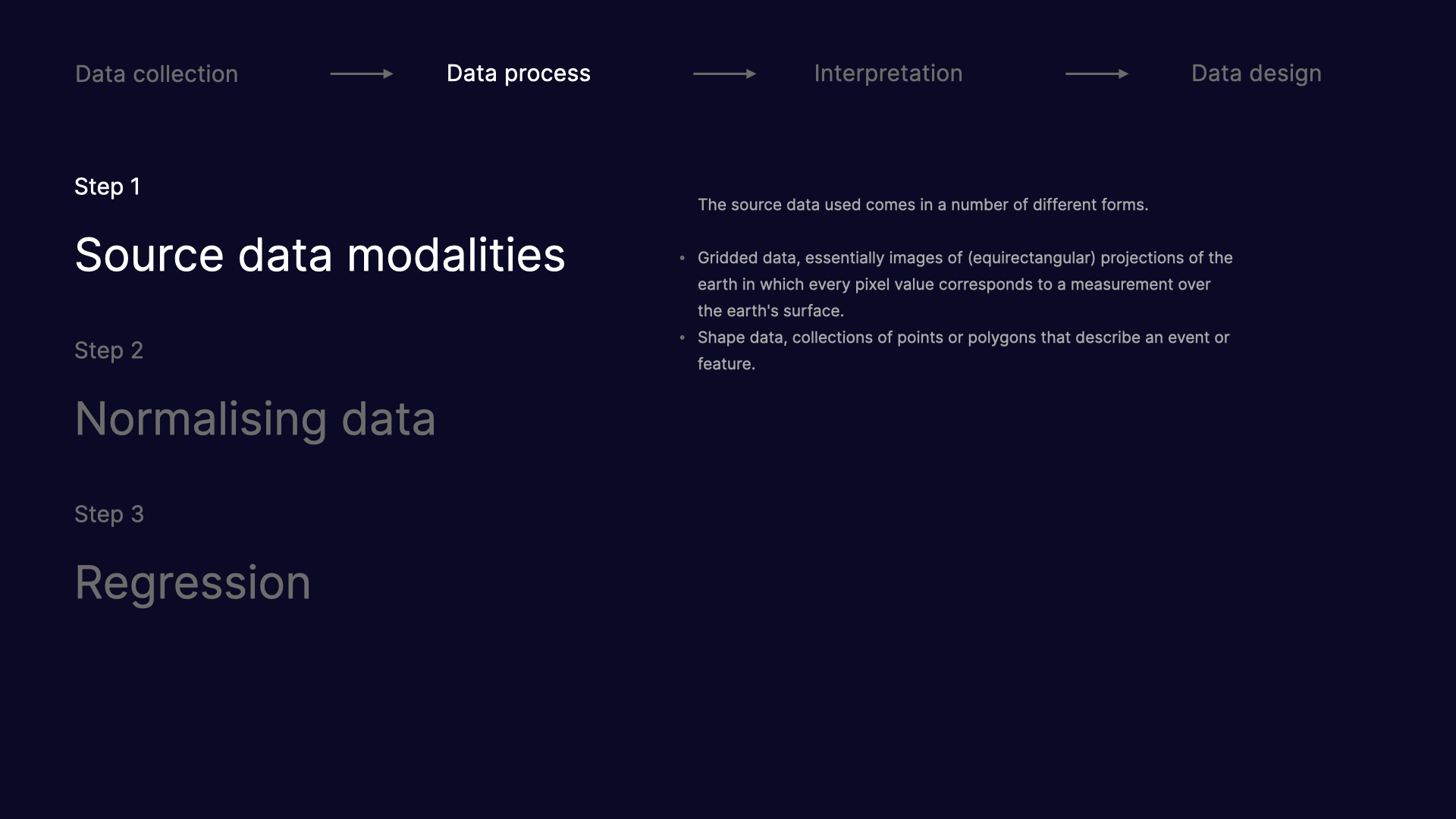Click the Shape data bullet marker
This screenshot has height=819, width=1456.
click(682, 337)
